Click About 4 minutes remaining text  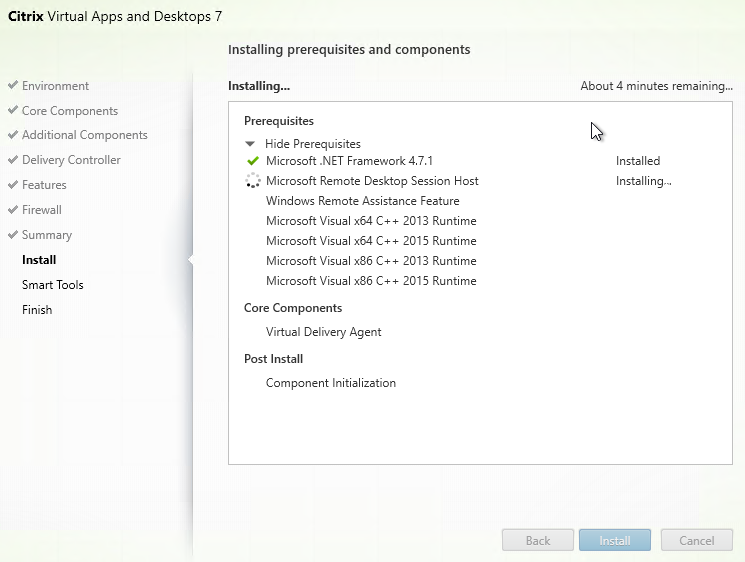657,86
